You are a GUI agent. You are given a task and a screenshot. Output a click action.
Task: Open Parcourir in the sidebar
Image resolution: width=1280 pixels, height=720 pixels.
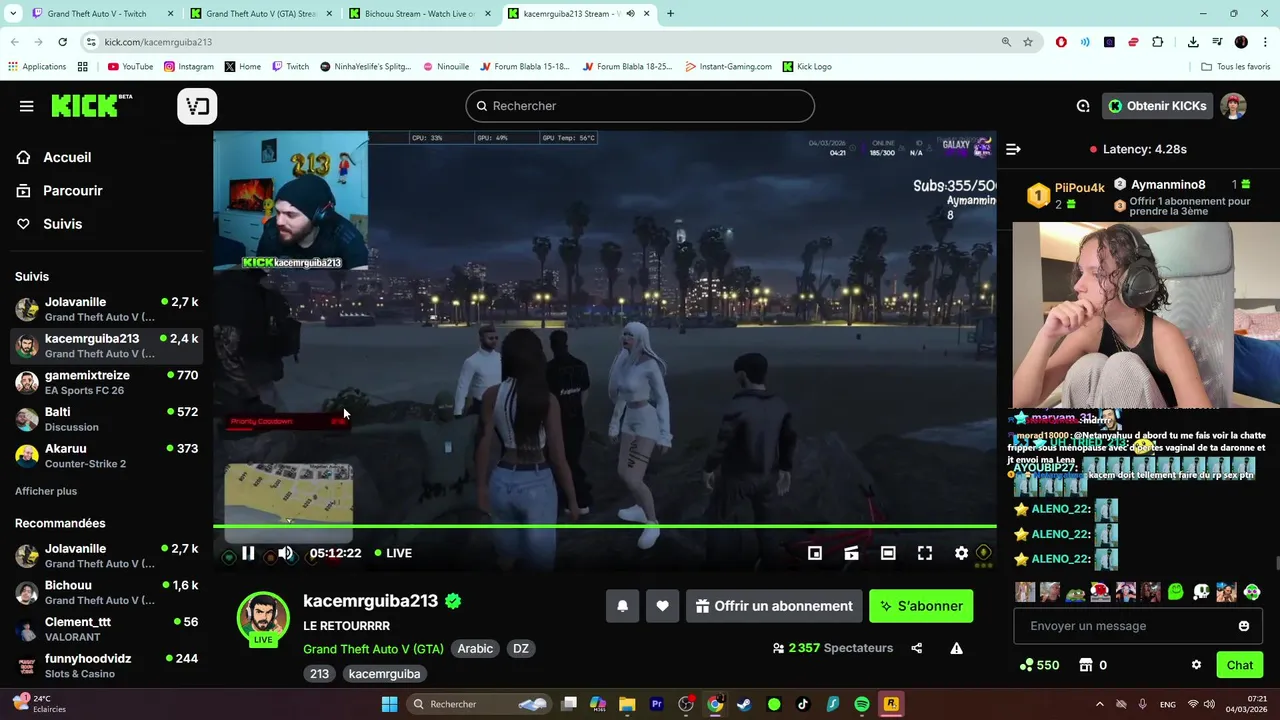[x=60, y=191]
